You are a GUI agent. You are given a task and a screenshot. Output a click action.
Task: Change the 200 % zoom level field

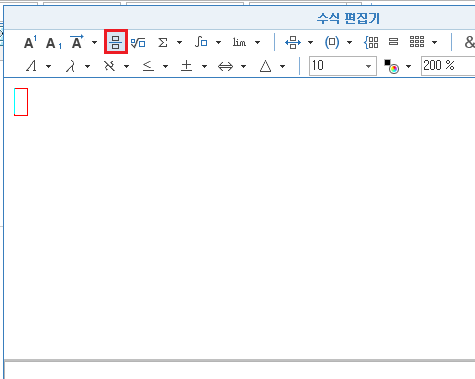coord(448,66)
